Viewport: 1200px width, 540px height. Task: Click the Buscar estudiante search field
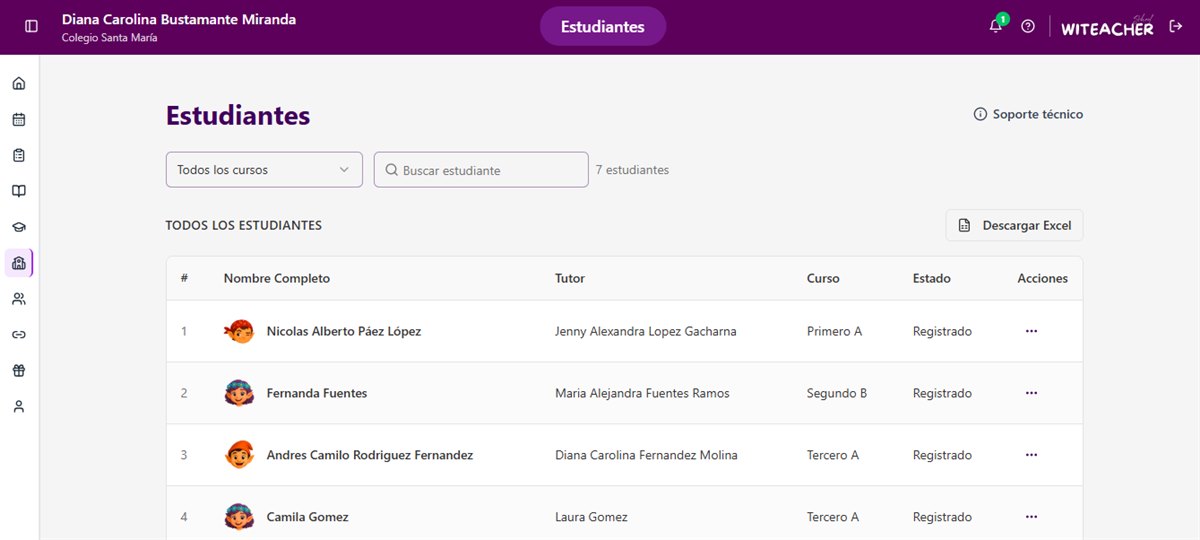481,170
